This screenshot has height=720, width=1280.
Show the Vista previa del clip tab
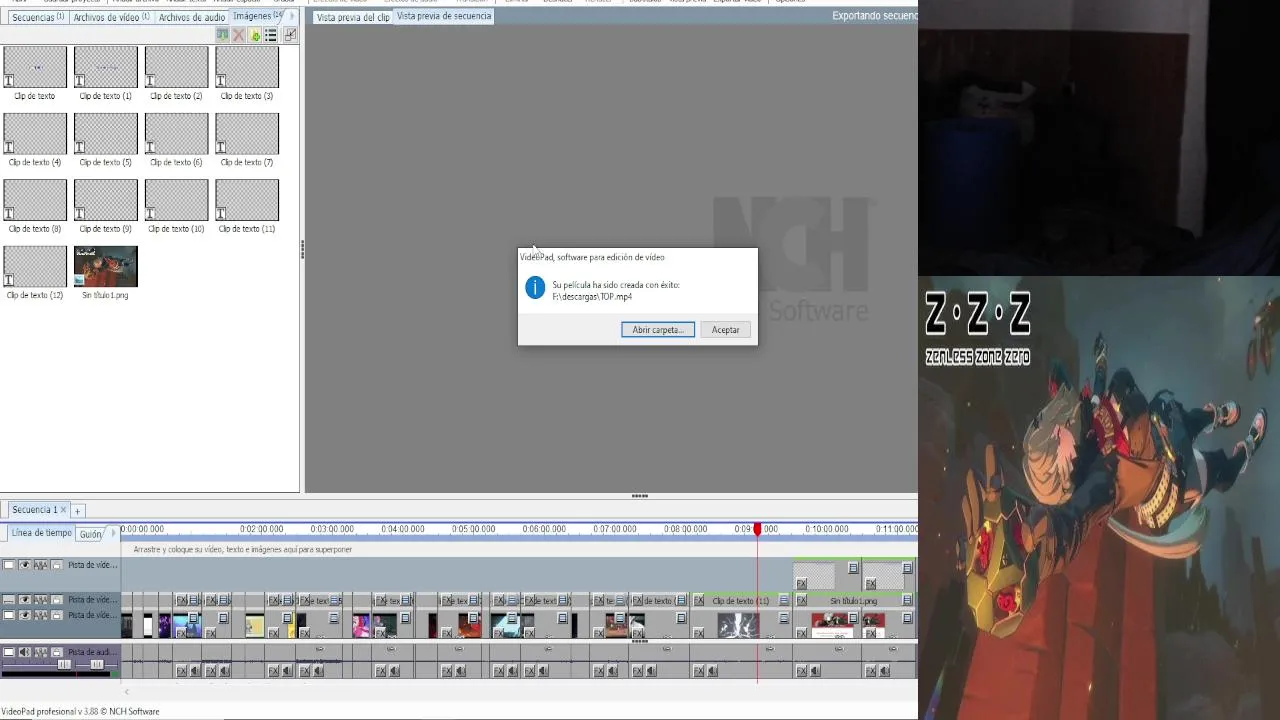coord(353,17)
